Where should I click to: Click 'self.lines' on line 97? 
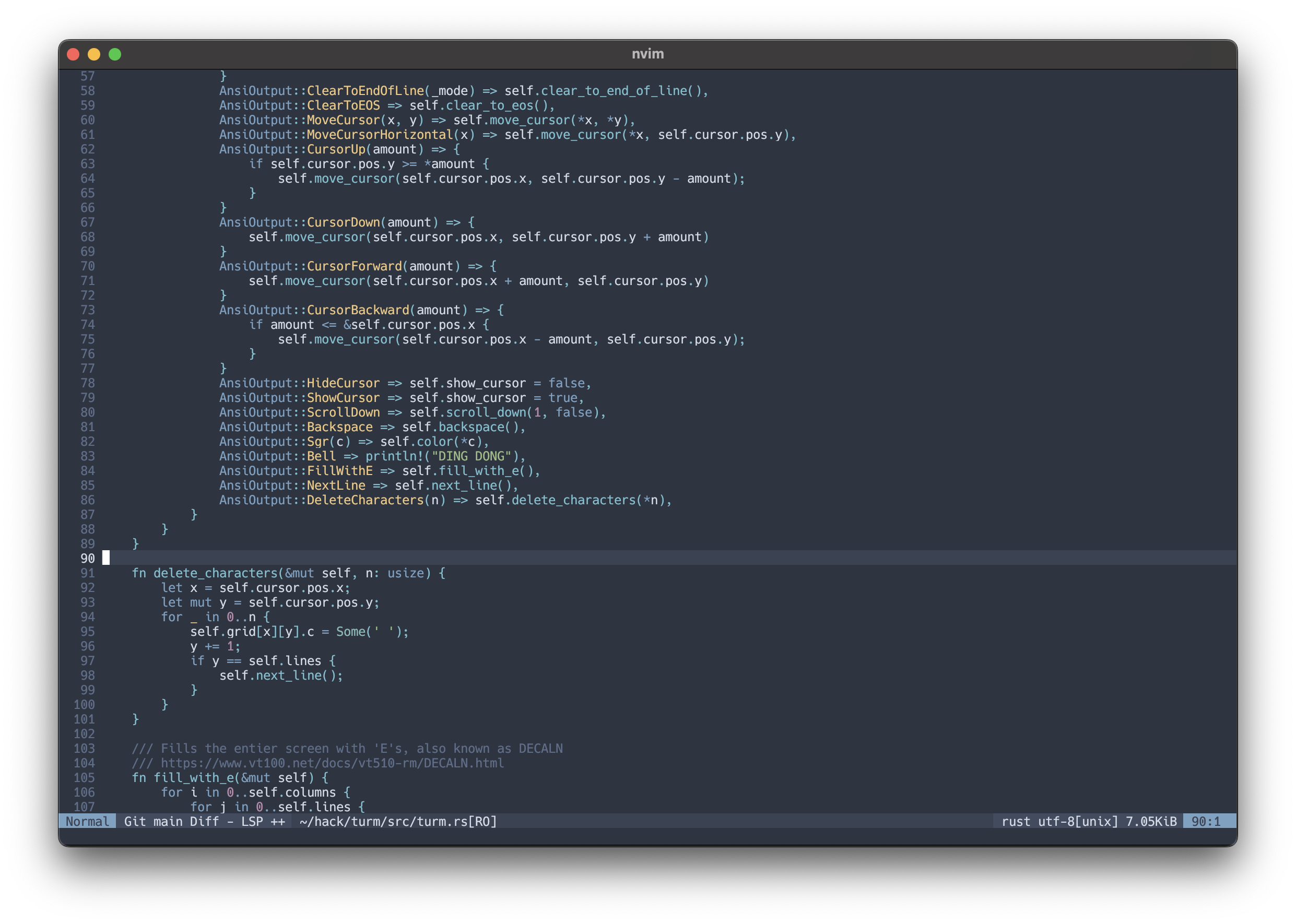click(x=285, y=660)
